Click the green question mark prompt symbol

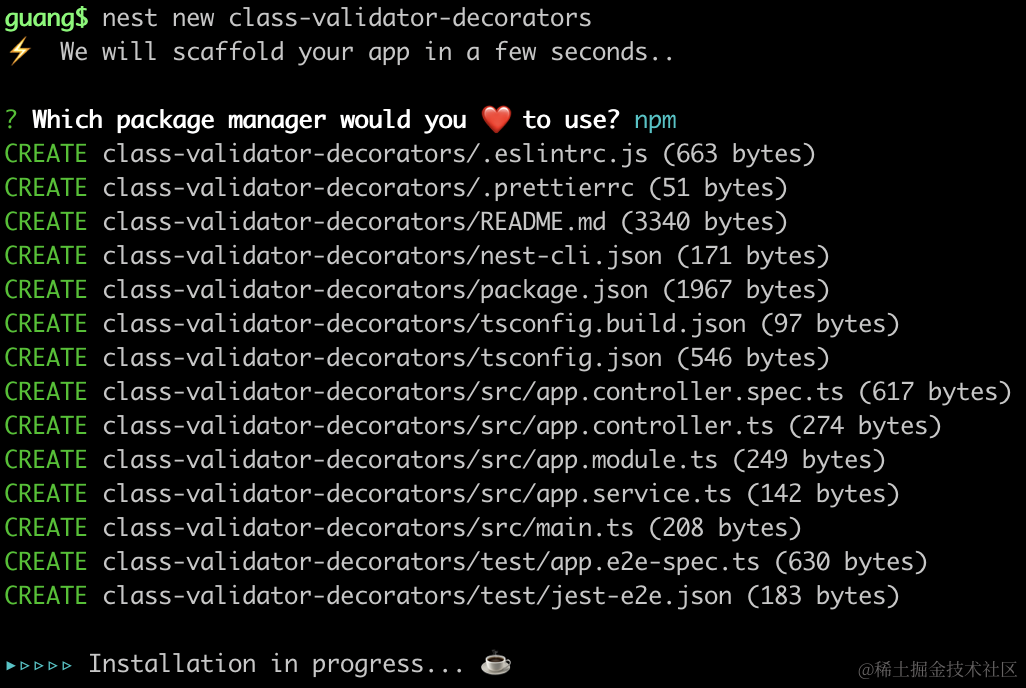(x=11, y=120)
